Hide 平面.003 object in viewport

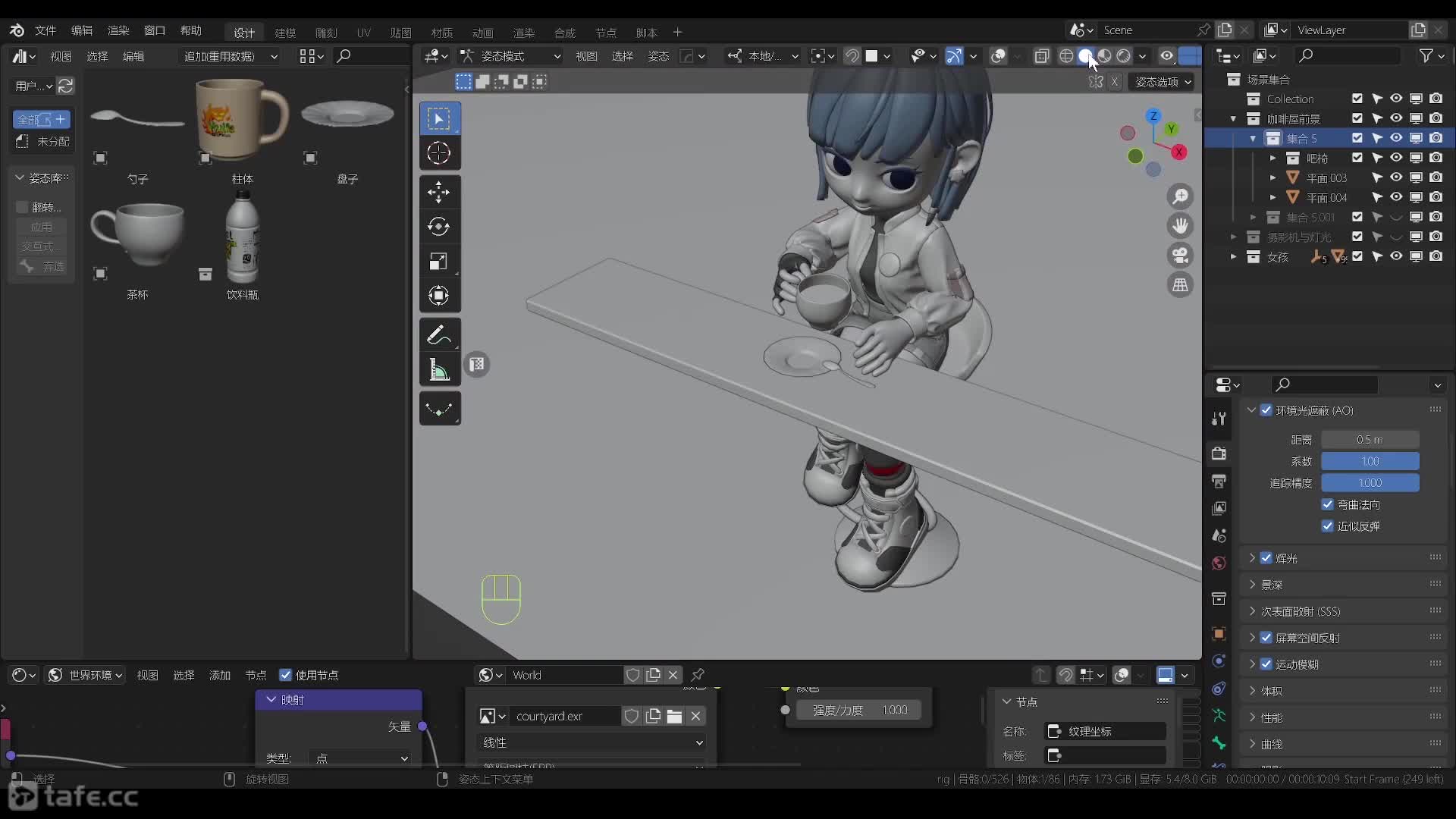pyautogui.click(x=1396, y=177)
